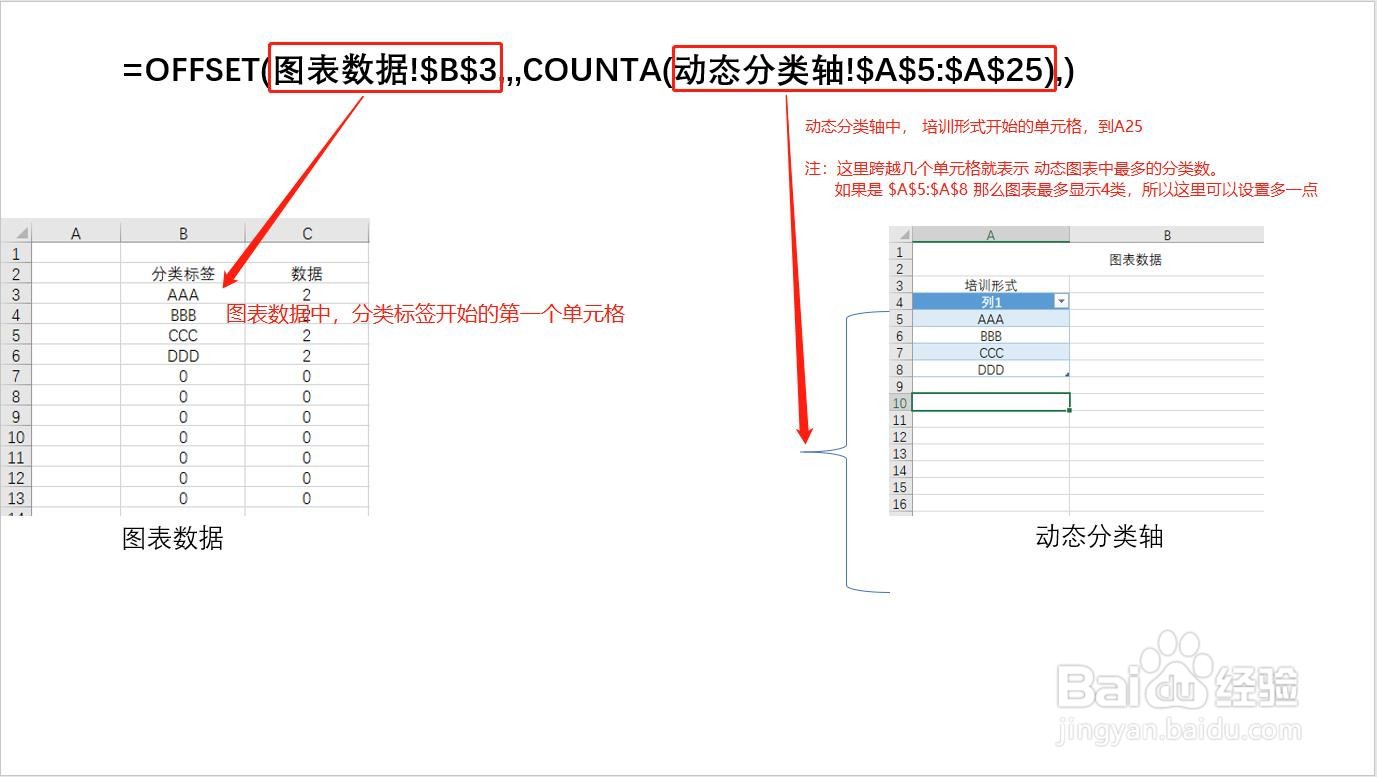Select the AAA cell under 分类标签
This screenshot has width=1377, height=777.
(183, 294)
